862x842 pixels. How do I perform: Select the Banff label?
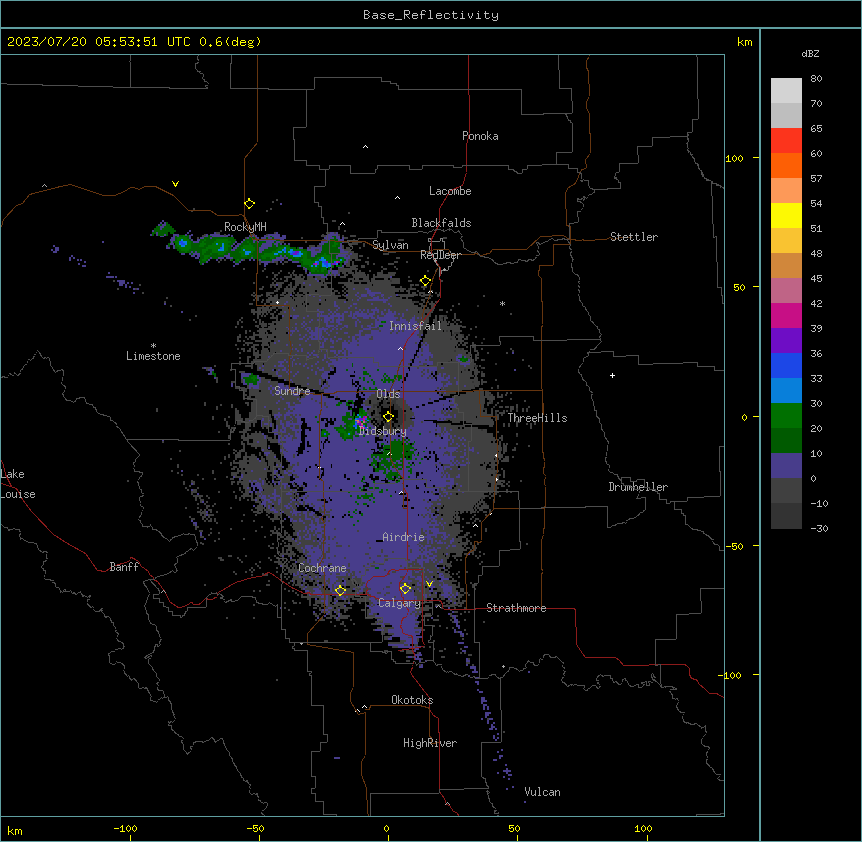point(124,567)
